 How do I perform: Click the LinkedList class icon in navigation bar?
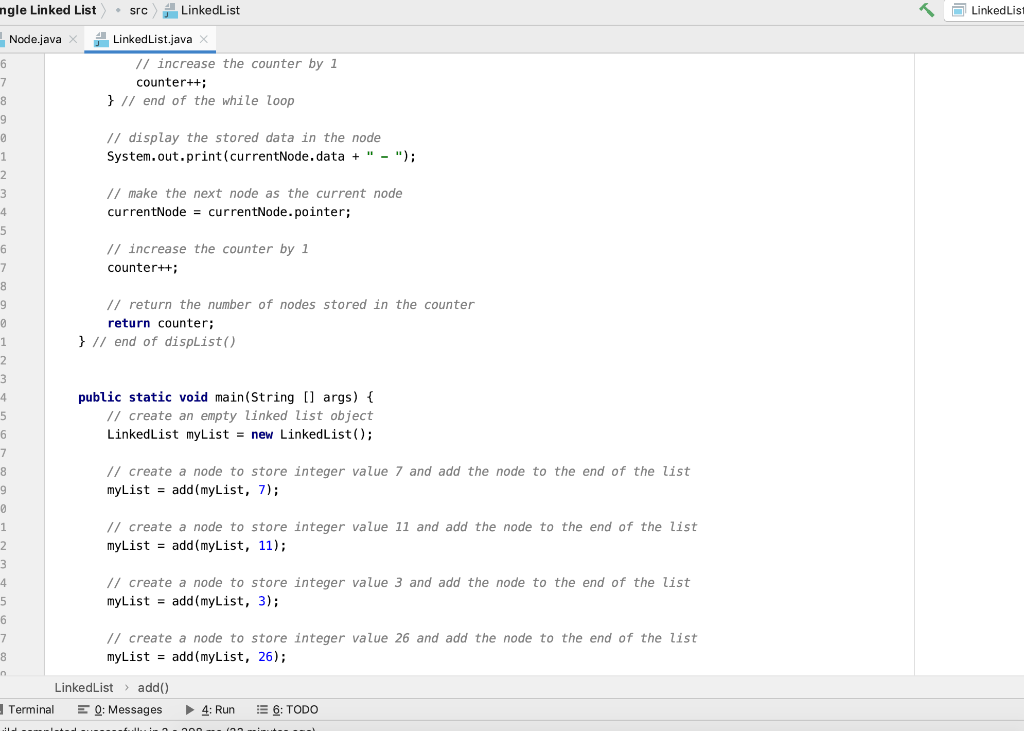pos(170,10)
